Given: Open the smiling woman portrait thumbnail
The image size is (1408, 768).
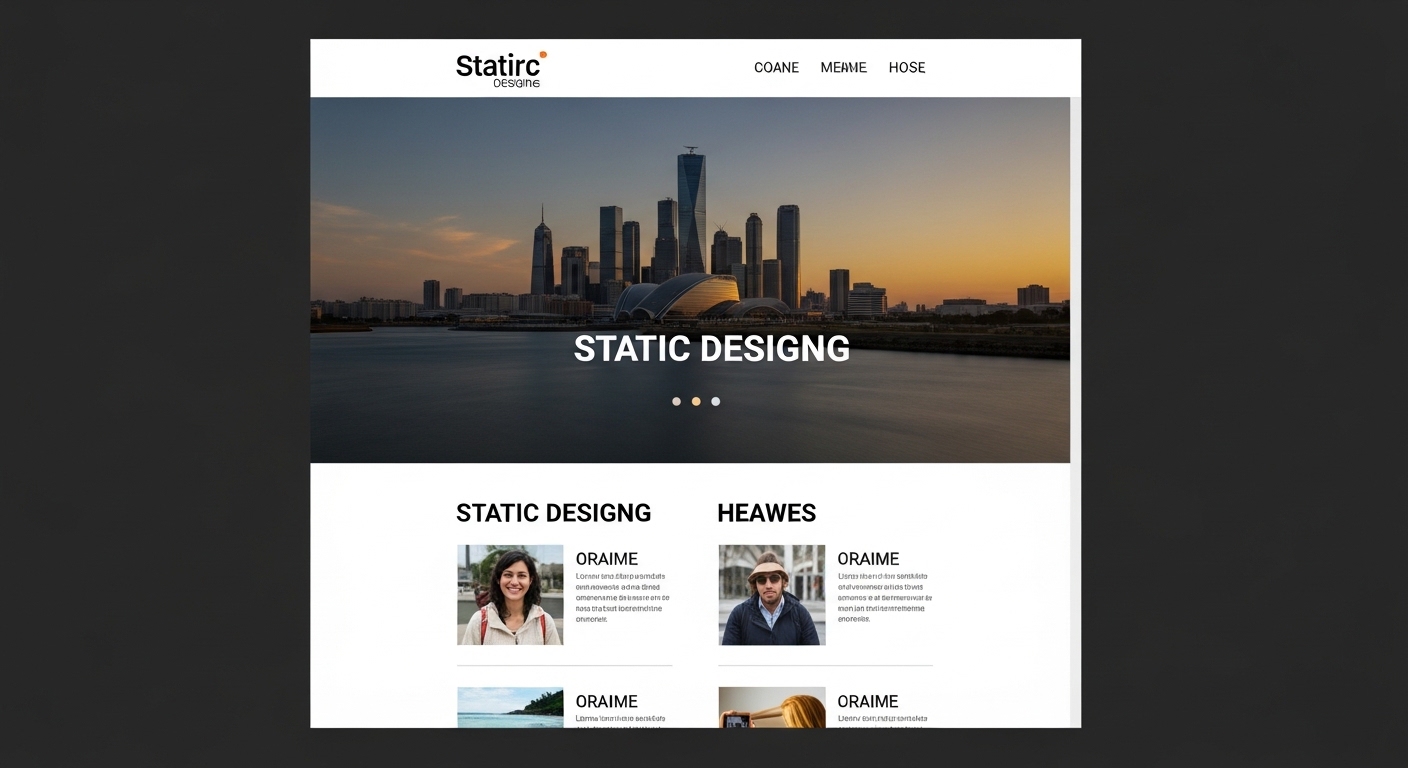Looking at the screenshot, I should (510, 594).
